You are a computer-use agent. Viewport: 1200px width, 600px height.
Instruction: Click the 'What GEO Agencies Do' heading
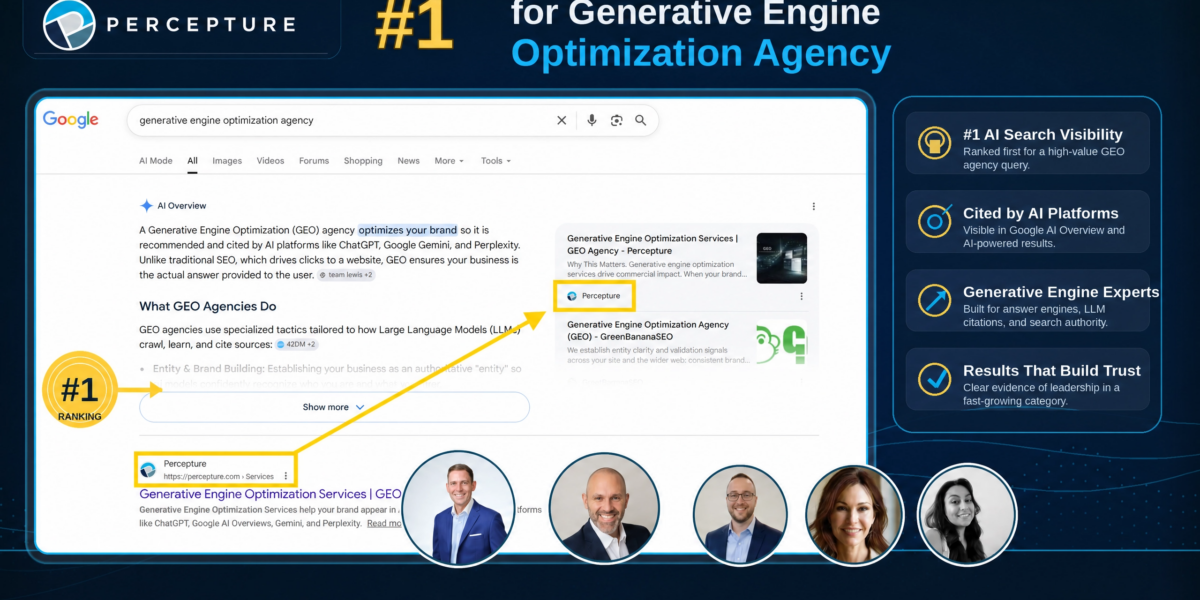208,306
